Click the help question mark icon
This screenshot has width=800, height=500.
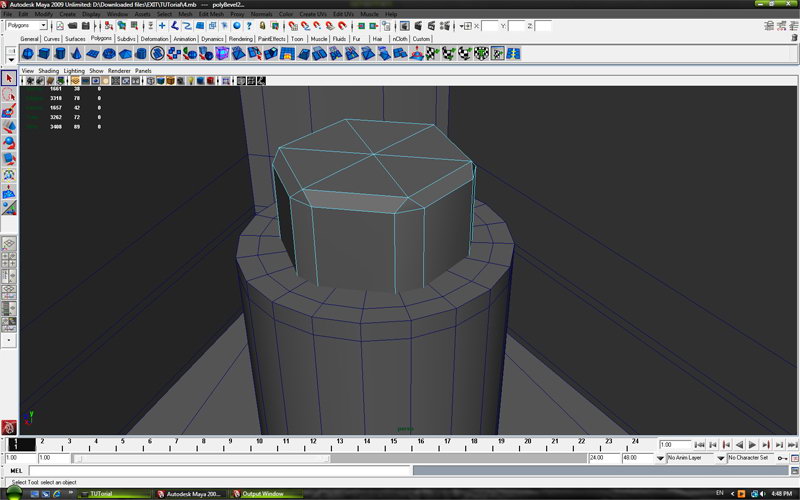click(x=249, y=26)
